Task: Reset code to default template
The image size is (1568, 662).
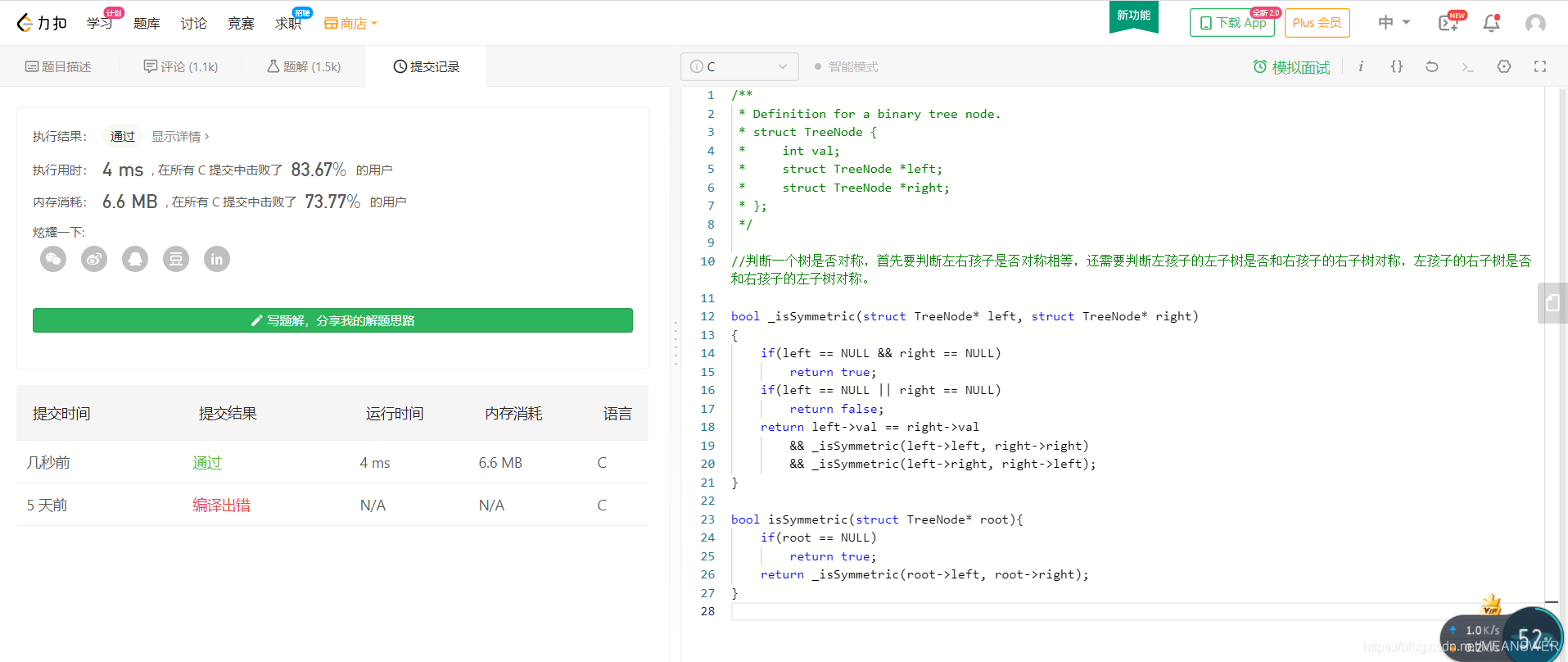Action: pos(1432,66)
